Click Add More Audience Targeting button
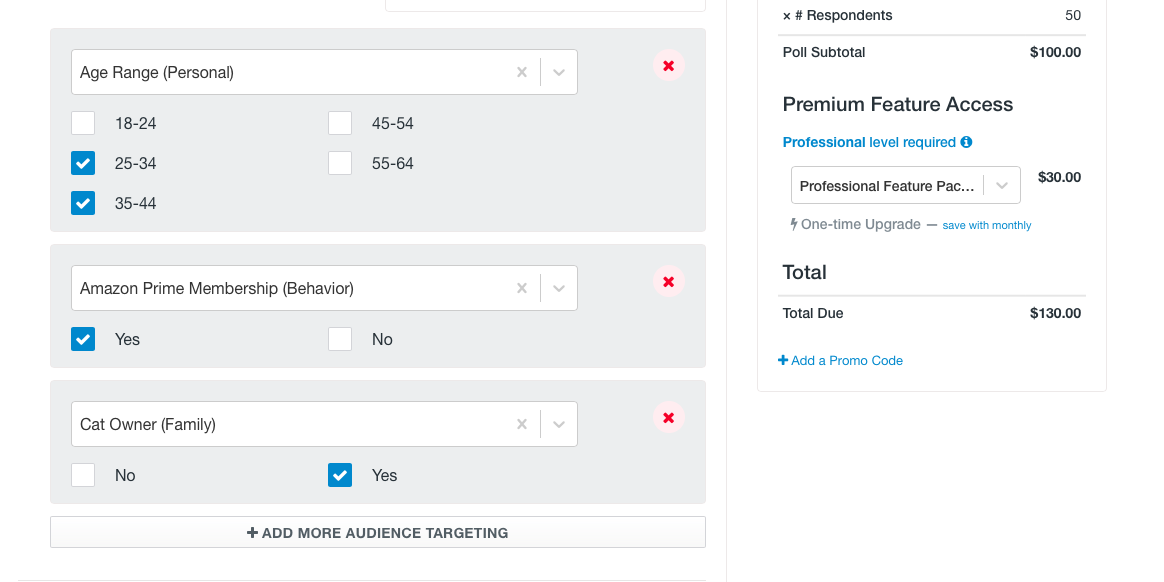The height and width of the screenshot is (582, 1164). click(377, 533)
